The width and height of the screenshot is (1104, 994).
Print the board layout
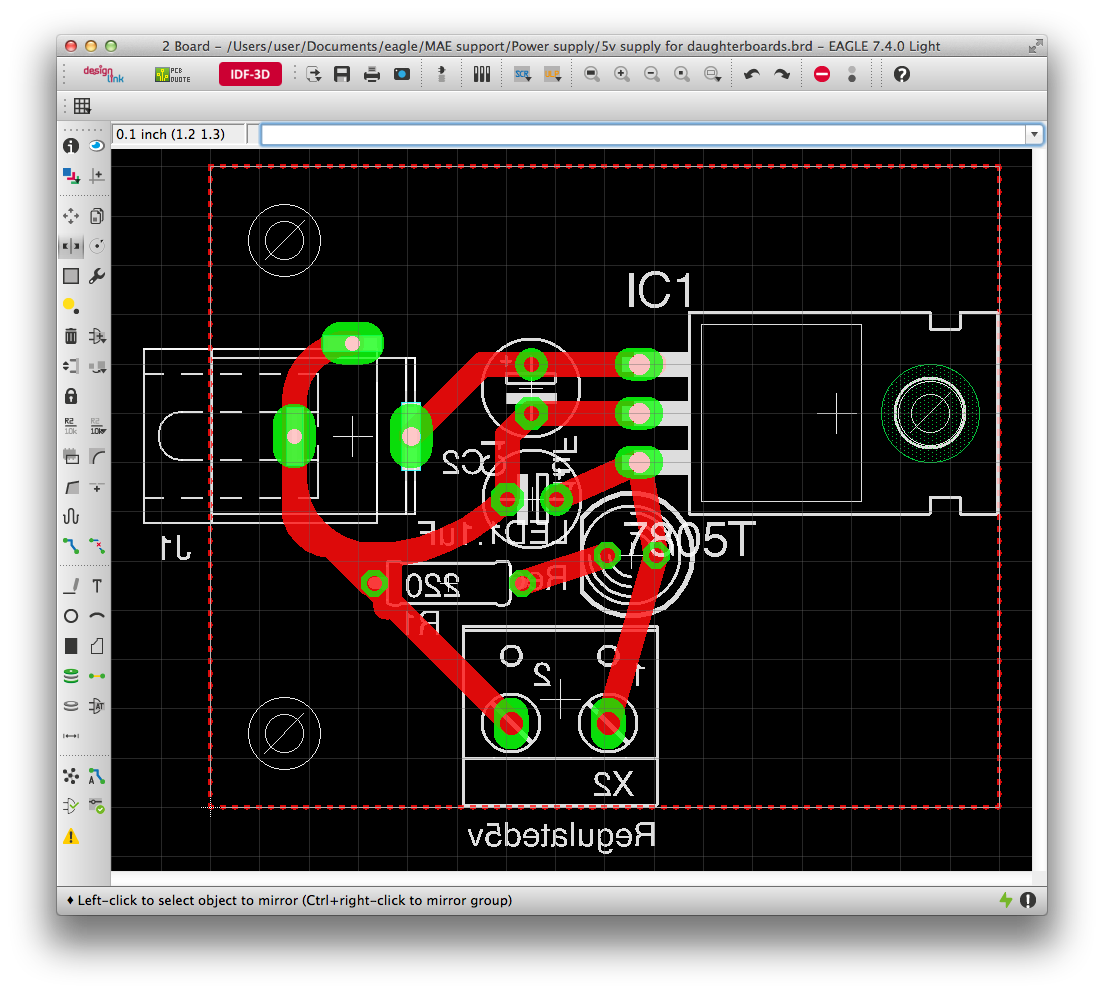tap(371, 74)
